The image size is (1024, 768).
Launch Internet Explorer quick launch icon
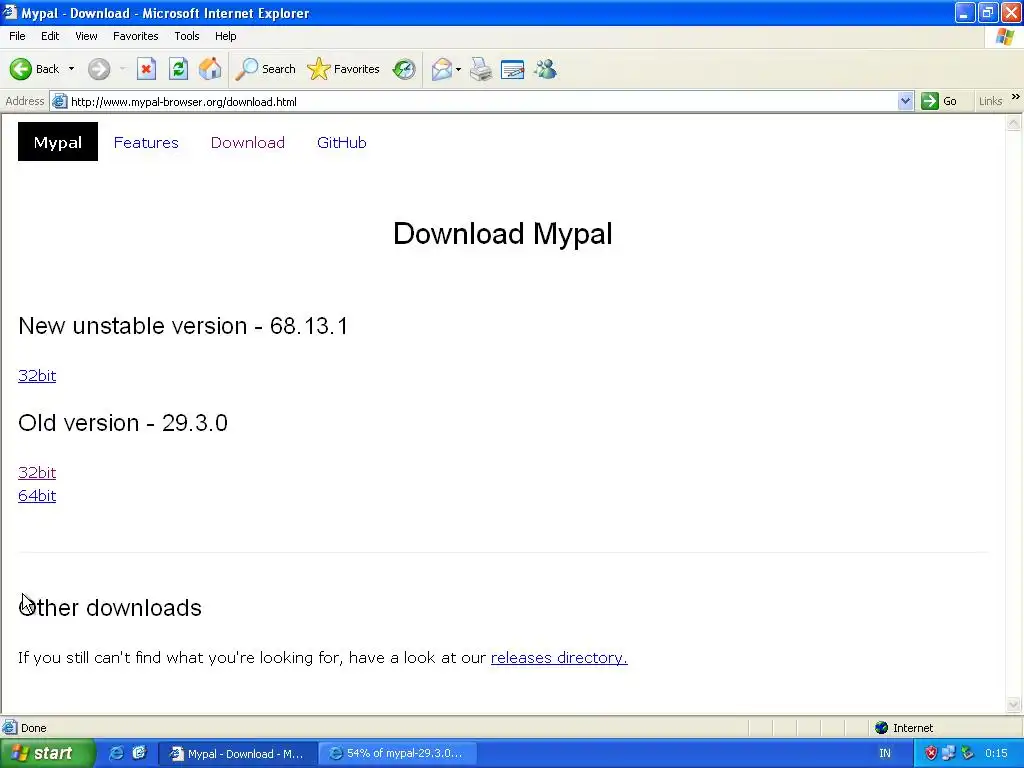tap(116, 753)
